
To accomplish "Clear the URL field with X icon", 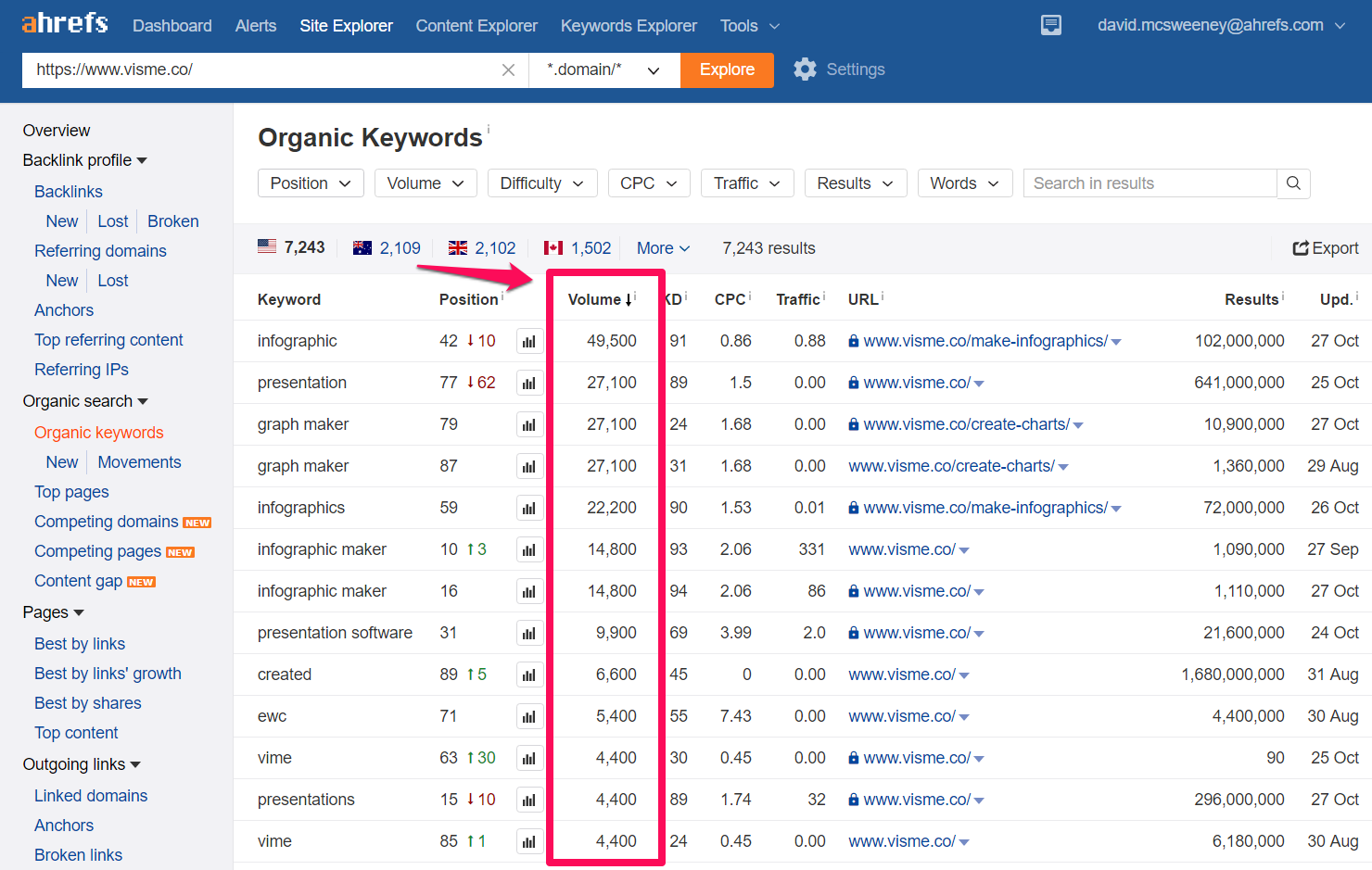I will pyautogui.click(x=508, y=70).
